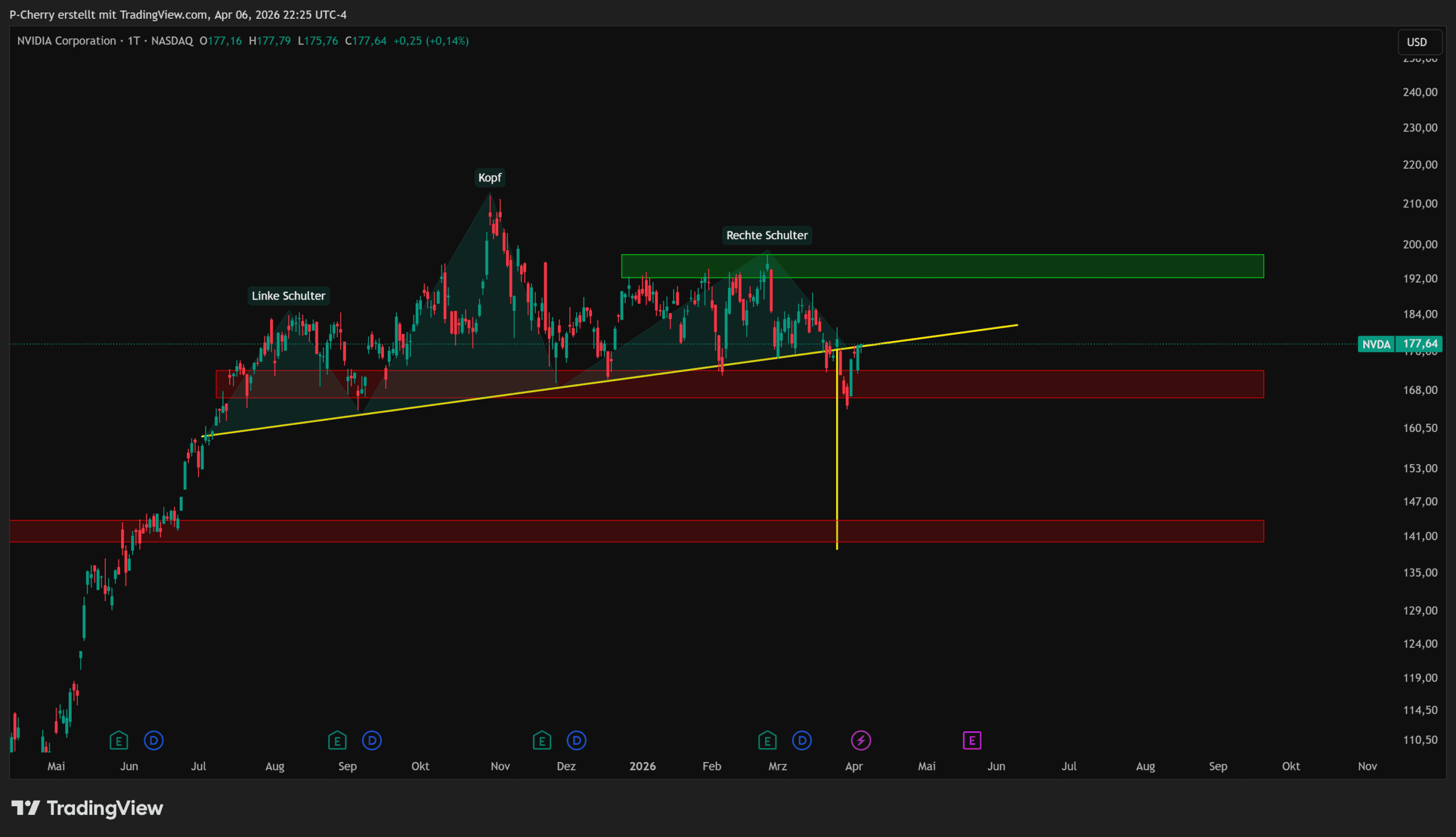Click the NVIDIA Corporation symbol title

click(67, 41)
